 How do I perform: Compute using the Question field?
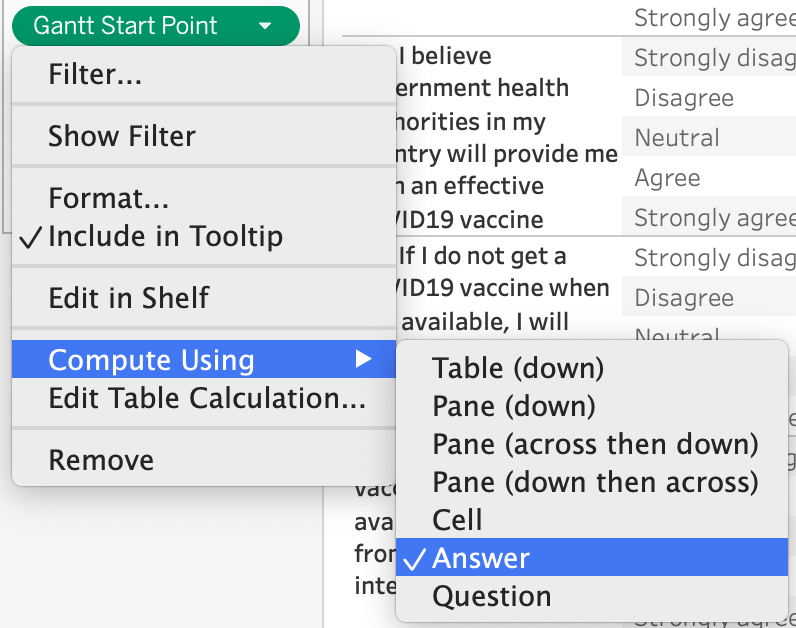[x=491, y=596]
